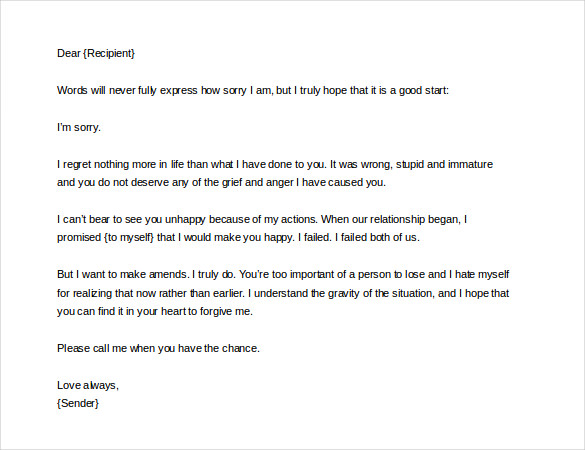Click the words 'I regret nothing more'
Viewport: 585px width, 450px height.
(104, 164)
